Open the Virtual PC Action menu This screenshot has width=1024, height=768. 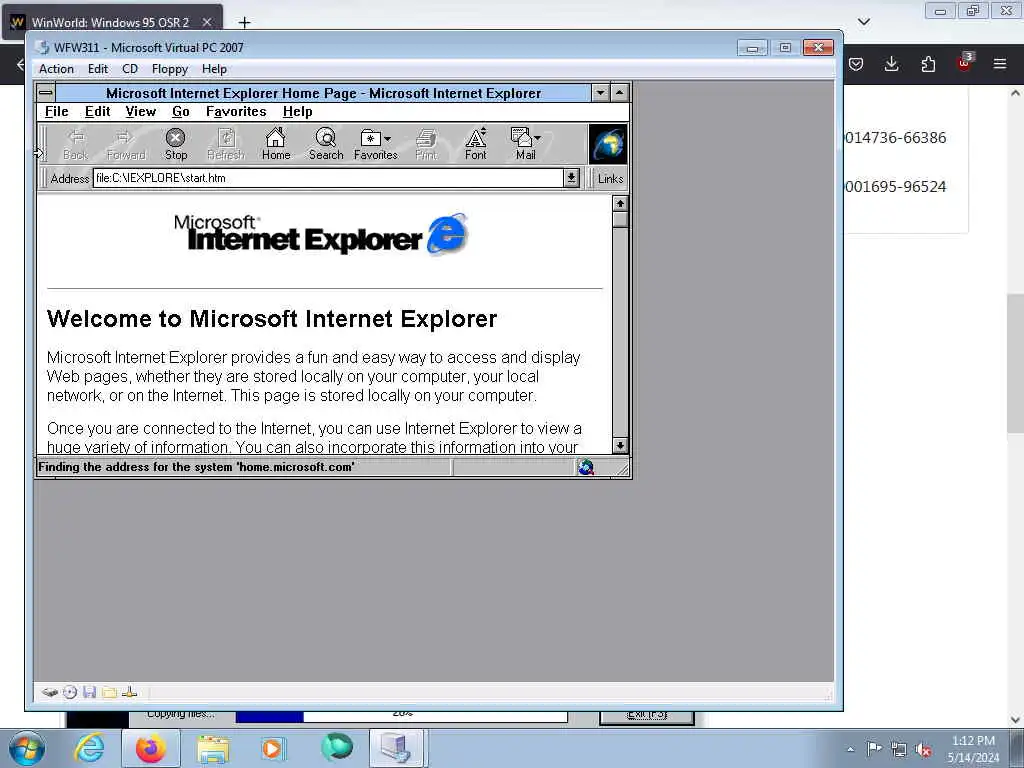[56, 69]
